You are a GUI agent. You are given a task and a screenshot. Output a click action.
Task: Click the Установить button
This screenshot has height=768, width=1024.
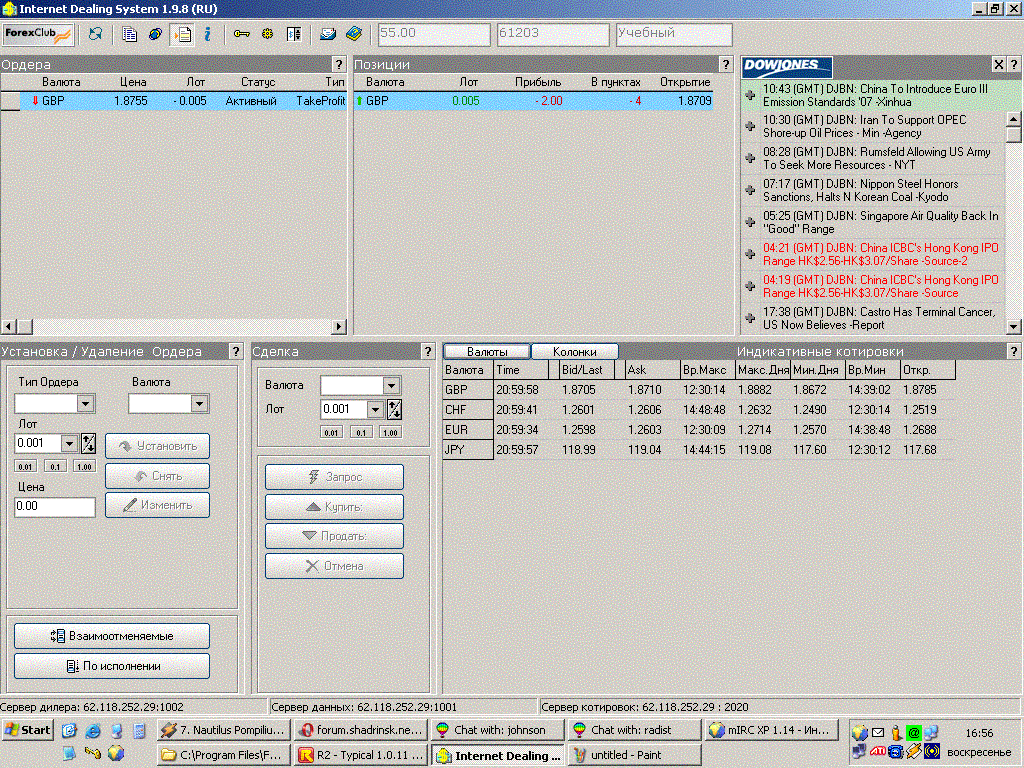point(157,446)
